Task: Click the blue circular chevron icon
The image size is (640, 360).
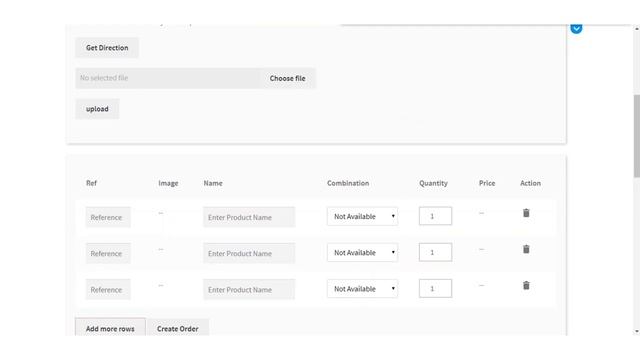Action: [576, 29]
